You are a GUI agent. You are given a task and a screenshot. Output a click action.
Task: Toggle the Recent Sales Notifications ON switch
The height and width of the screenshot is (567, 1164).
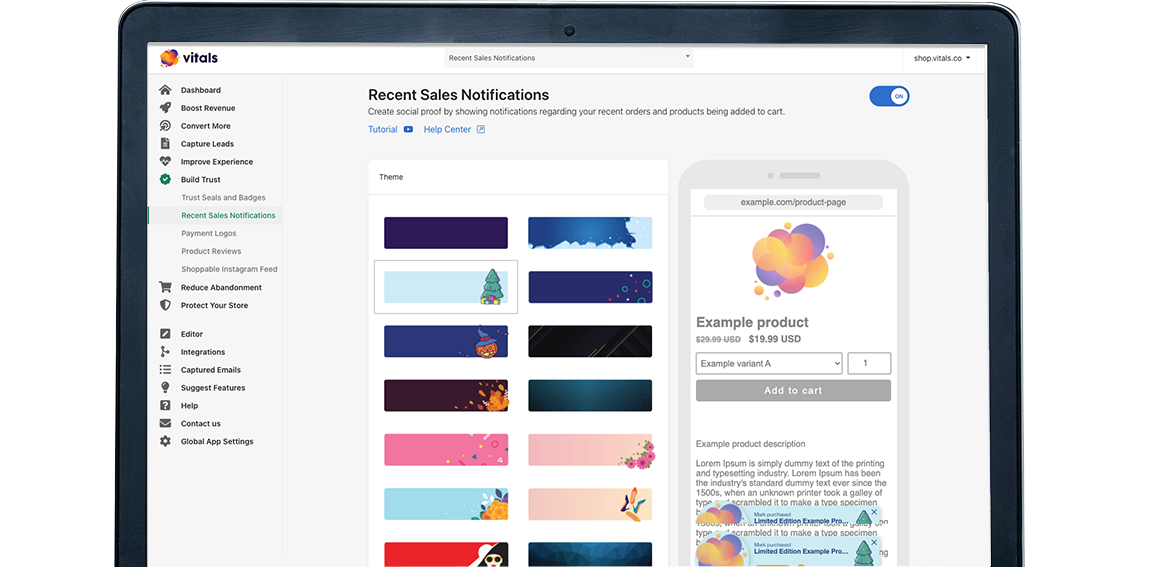tap(889, 96)
